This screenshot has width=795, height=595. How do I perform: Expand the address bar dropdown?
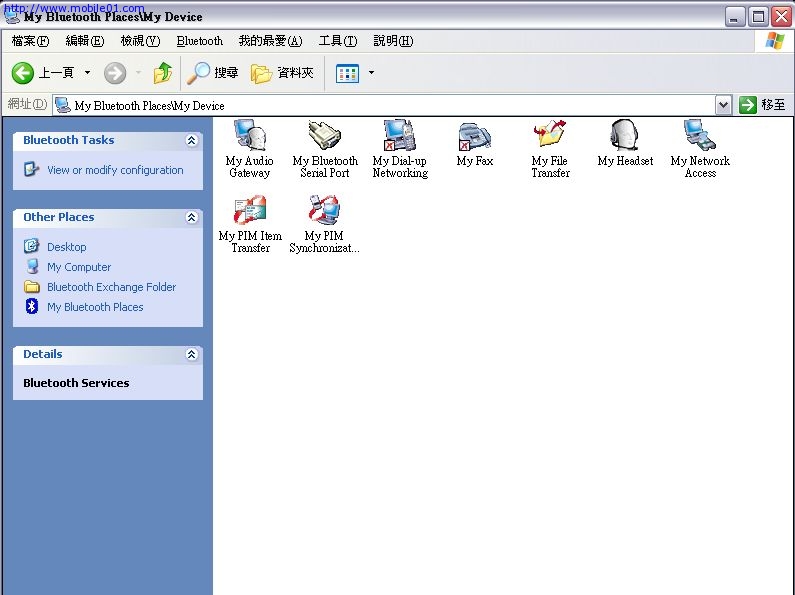click(724, 105)
